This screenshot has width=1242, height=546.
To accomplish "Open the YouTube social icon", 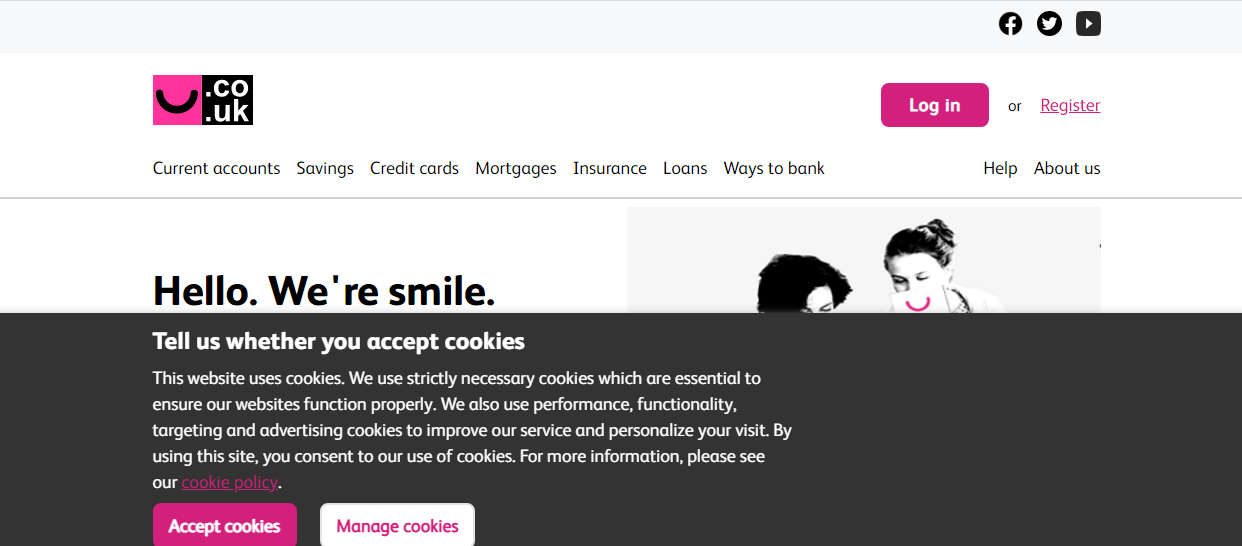I will (x=1088, y=23).
